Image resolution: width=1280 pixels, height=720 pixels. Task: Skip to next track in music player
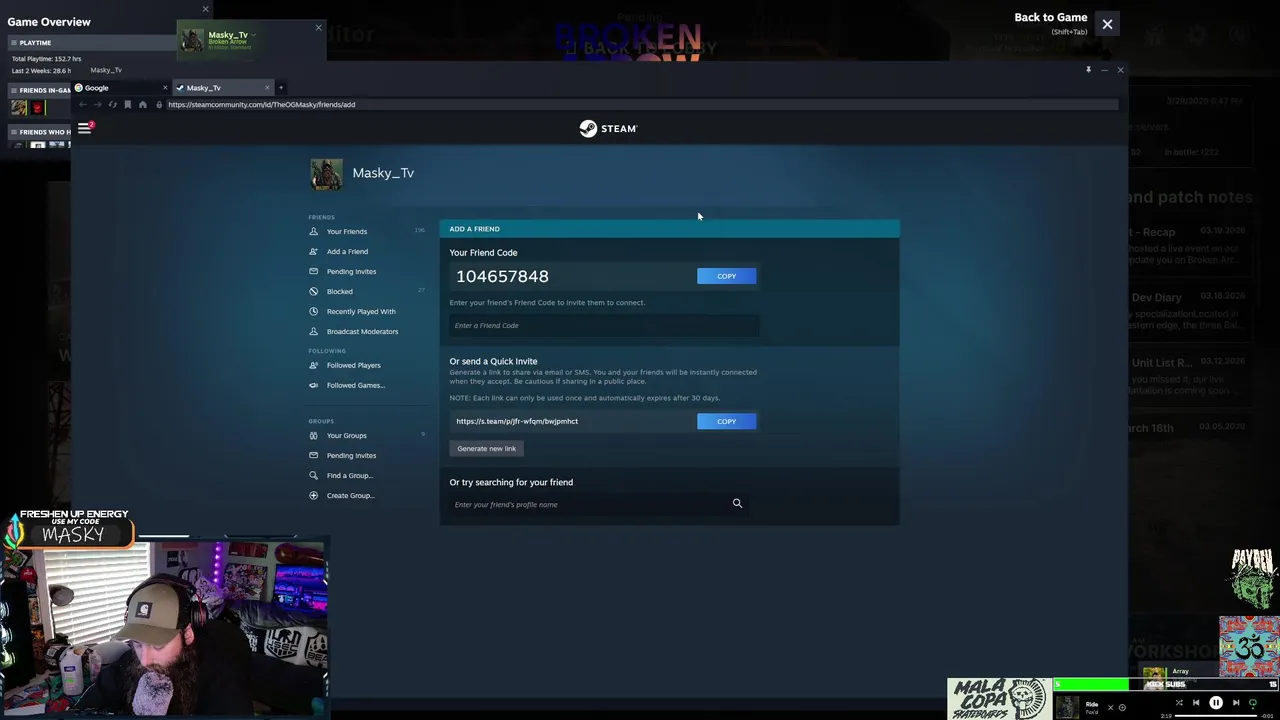(x=1236, y=703)
